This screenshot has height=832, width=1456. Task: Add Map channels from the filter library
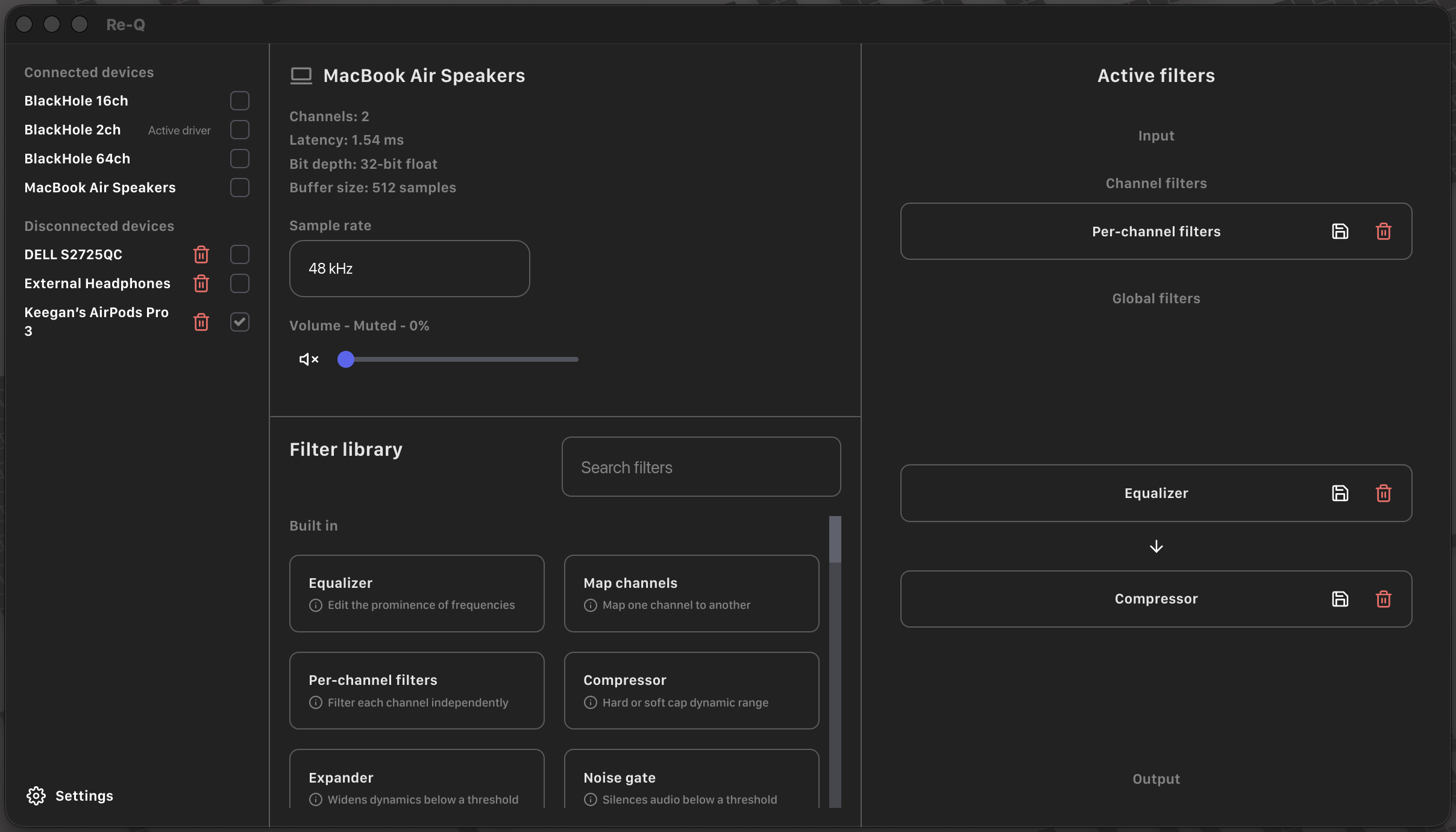point(692,594)
